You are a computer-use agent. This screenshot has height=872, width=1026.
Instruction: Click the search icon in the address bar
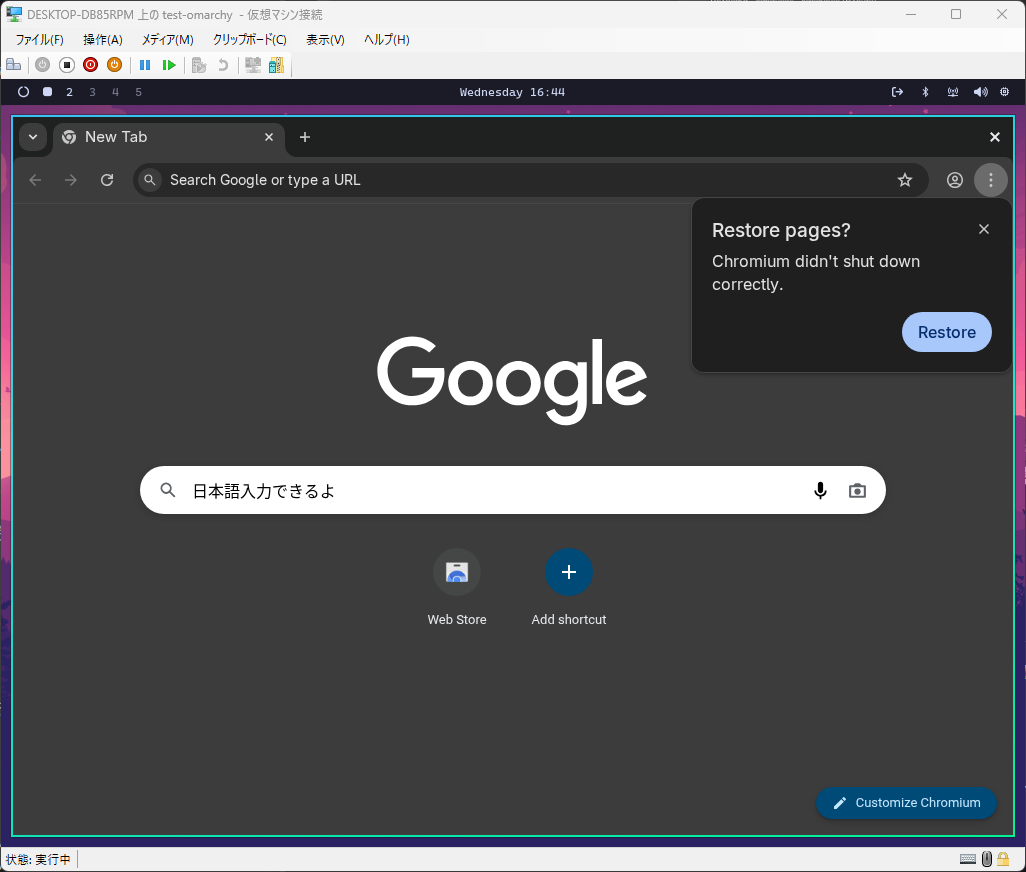(x=150, y=180)
